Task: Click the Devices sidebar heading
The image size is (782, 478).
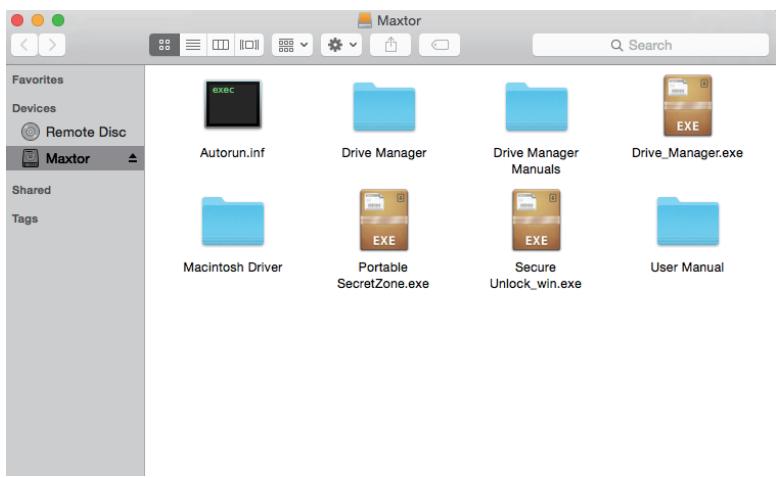Action: (34, 108)
